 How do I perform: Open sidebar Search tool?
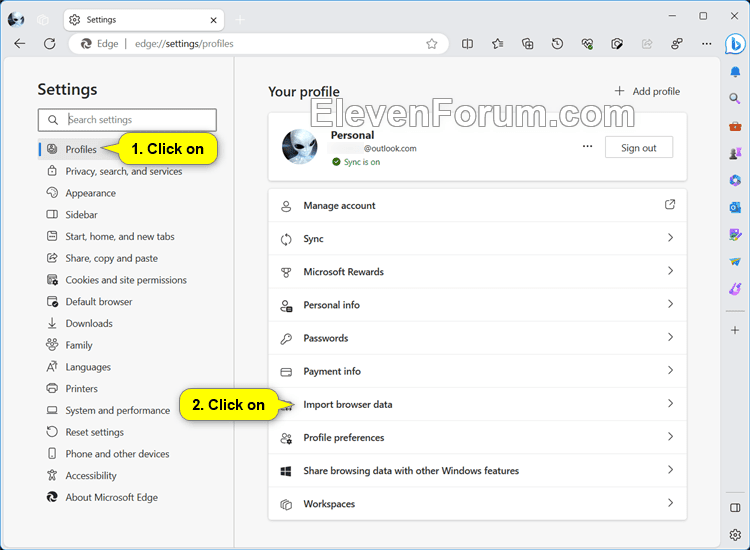pyautogui.click(x=735, y=99)
